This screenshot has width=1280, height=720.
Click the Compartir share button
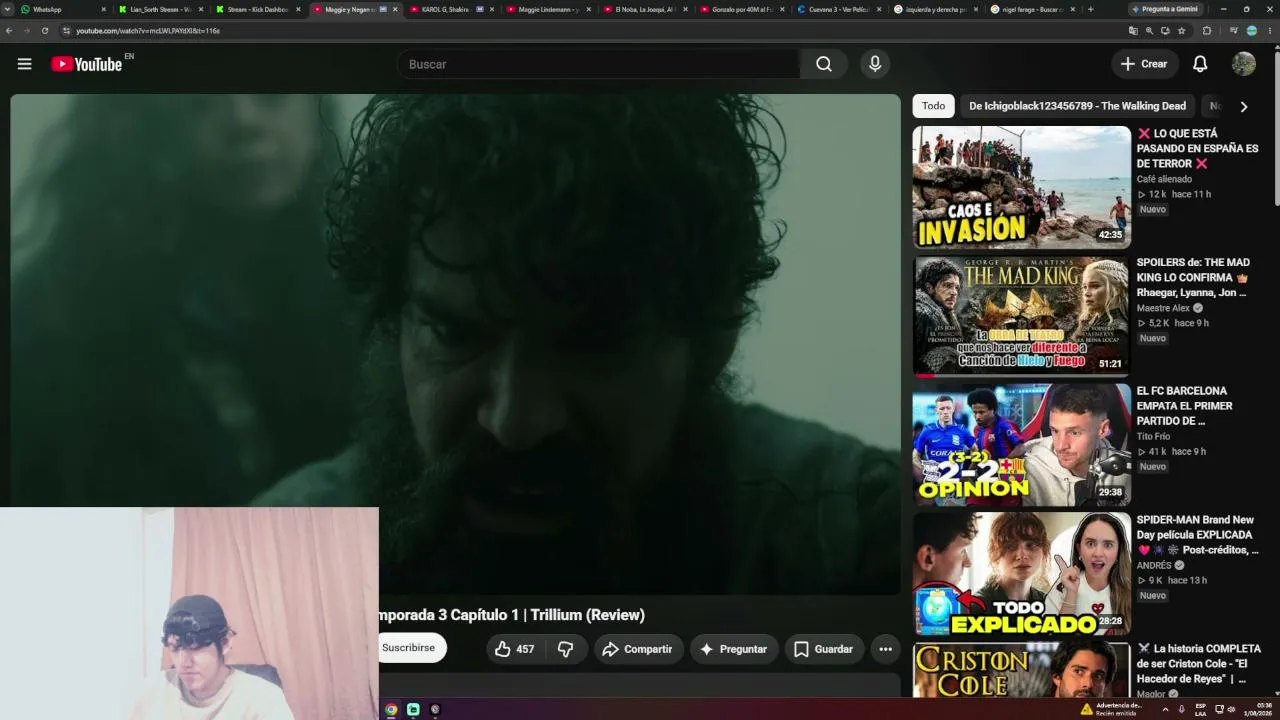[638, 649]
